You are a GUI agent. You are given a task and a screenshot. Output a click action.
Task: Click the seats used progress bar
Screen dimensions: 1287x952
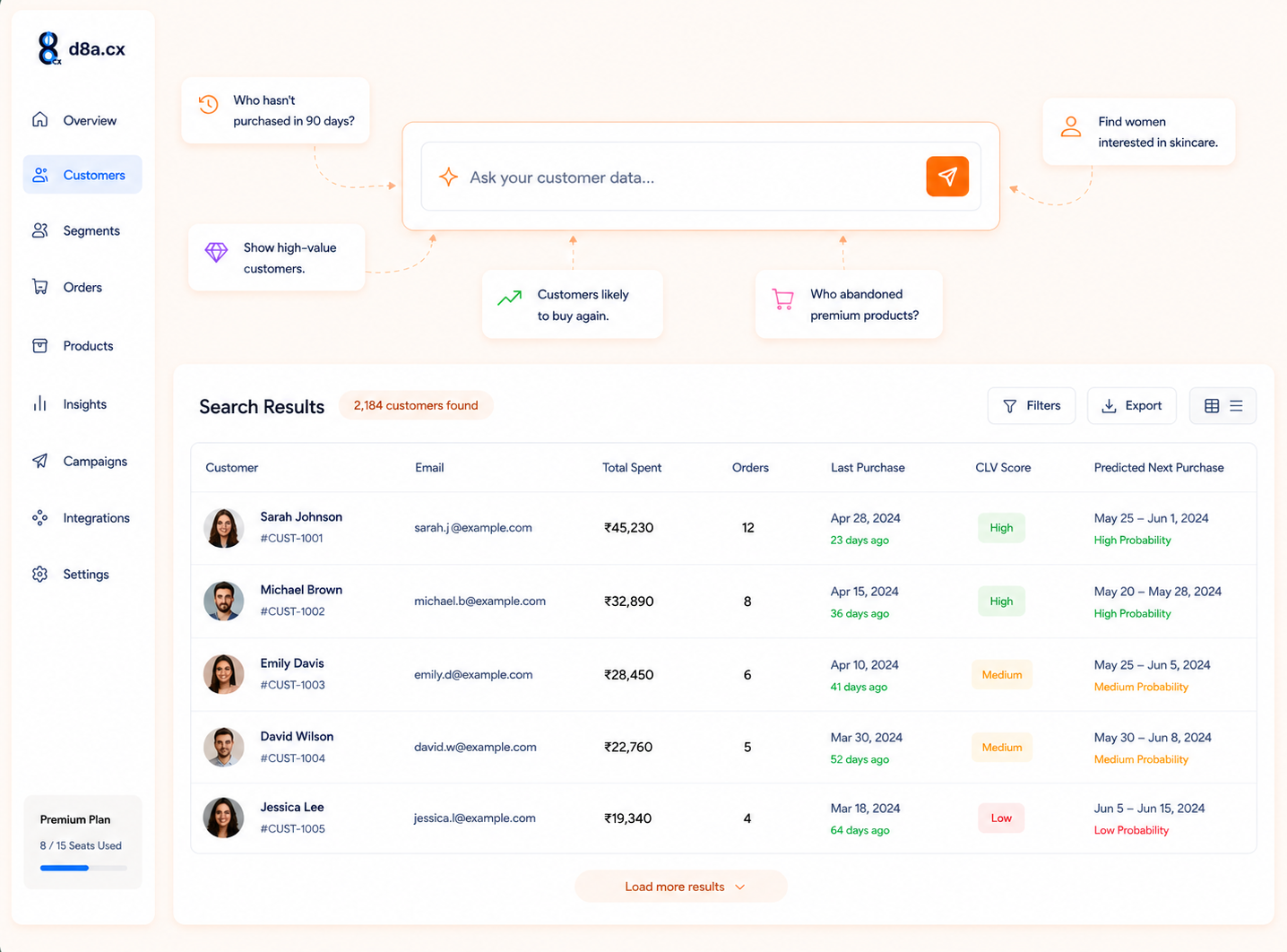tap(83, 868)
